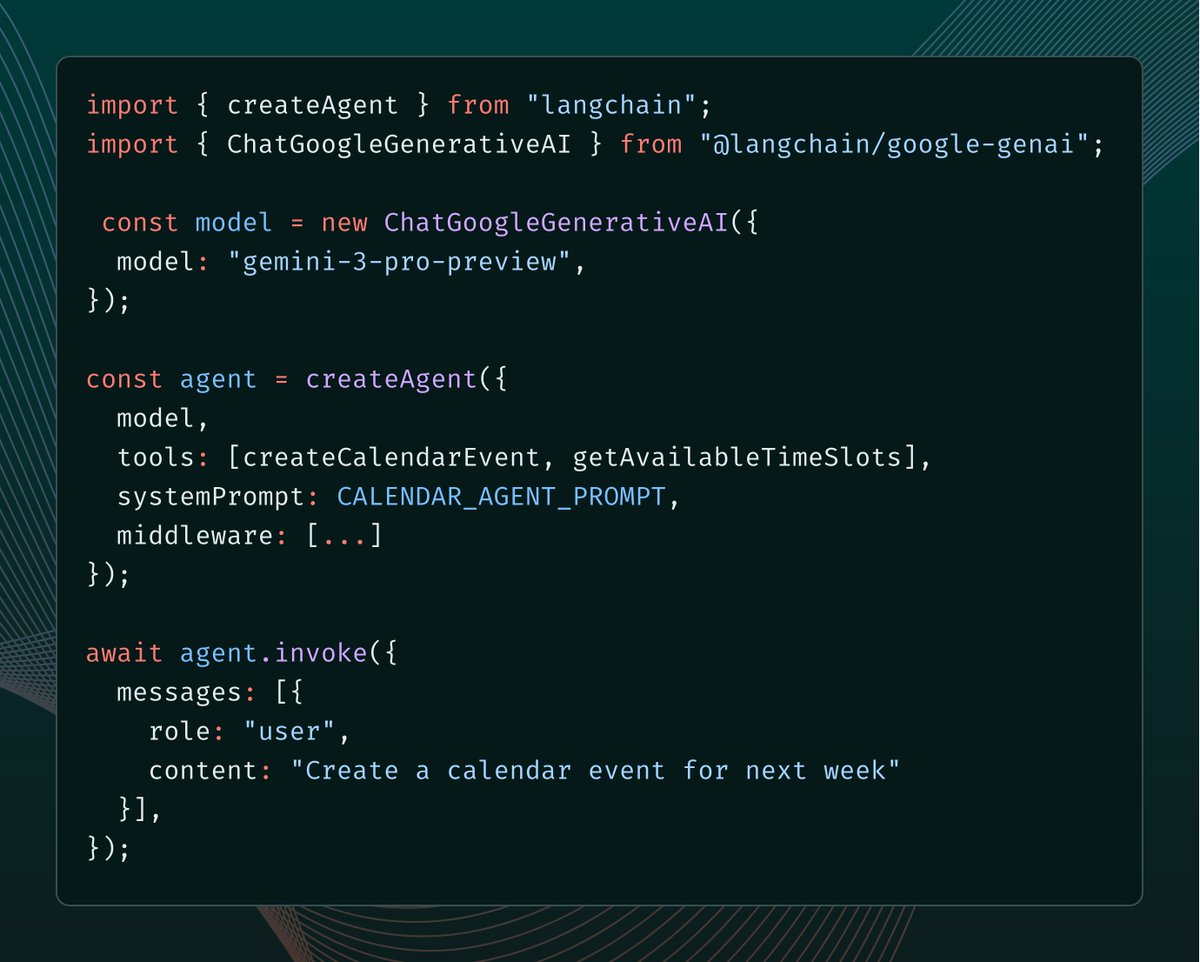Click ChatGoogleGenerativeAI in the second import line

pyautogui.click(x=399, y=144)
